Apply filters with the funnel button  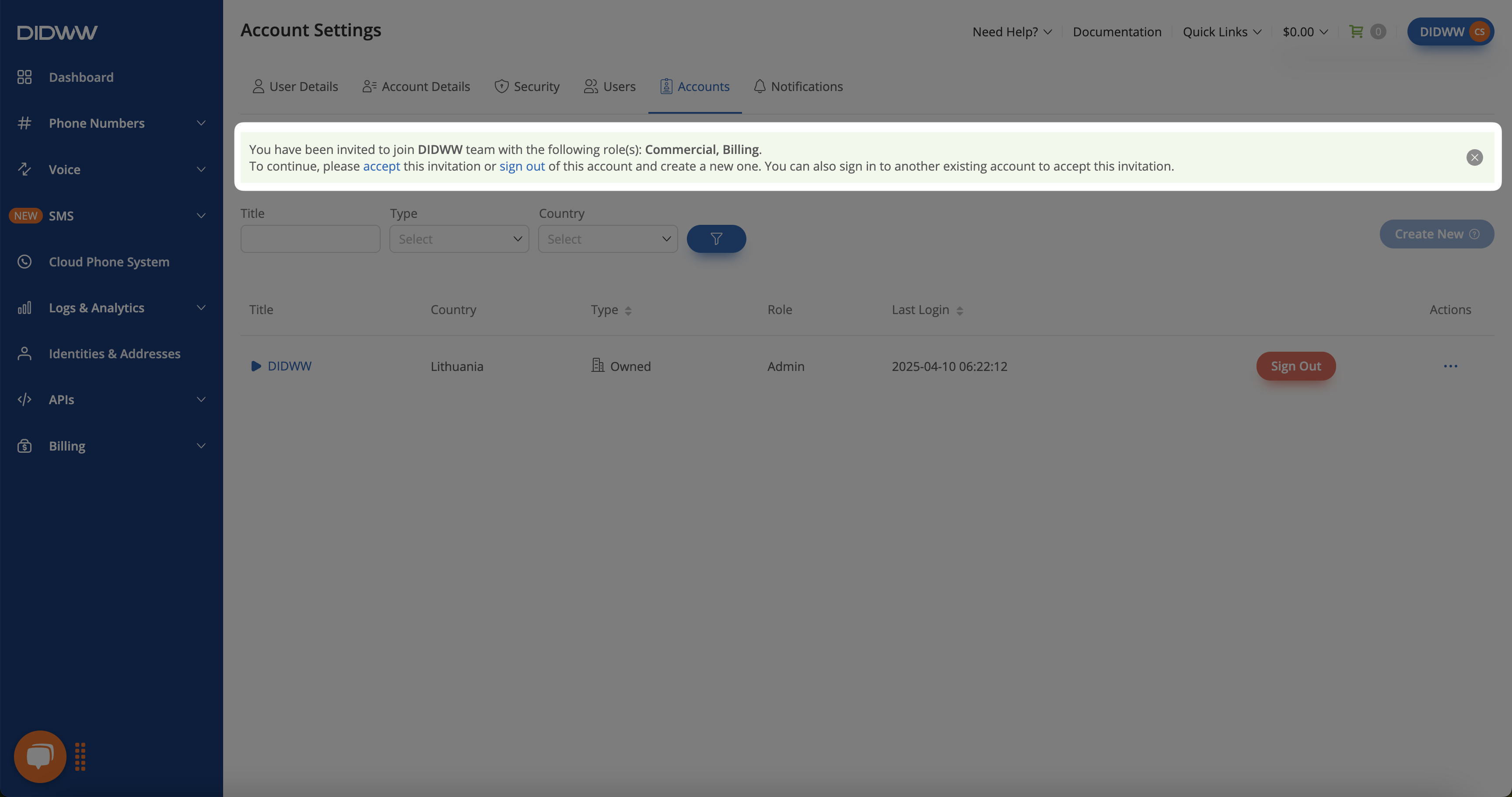click(x=716, y=239)
